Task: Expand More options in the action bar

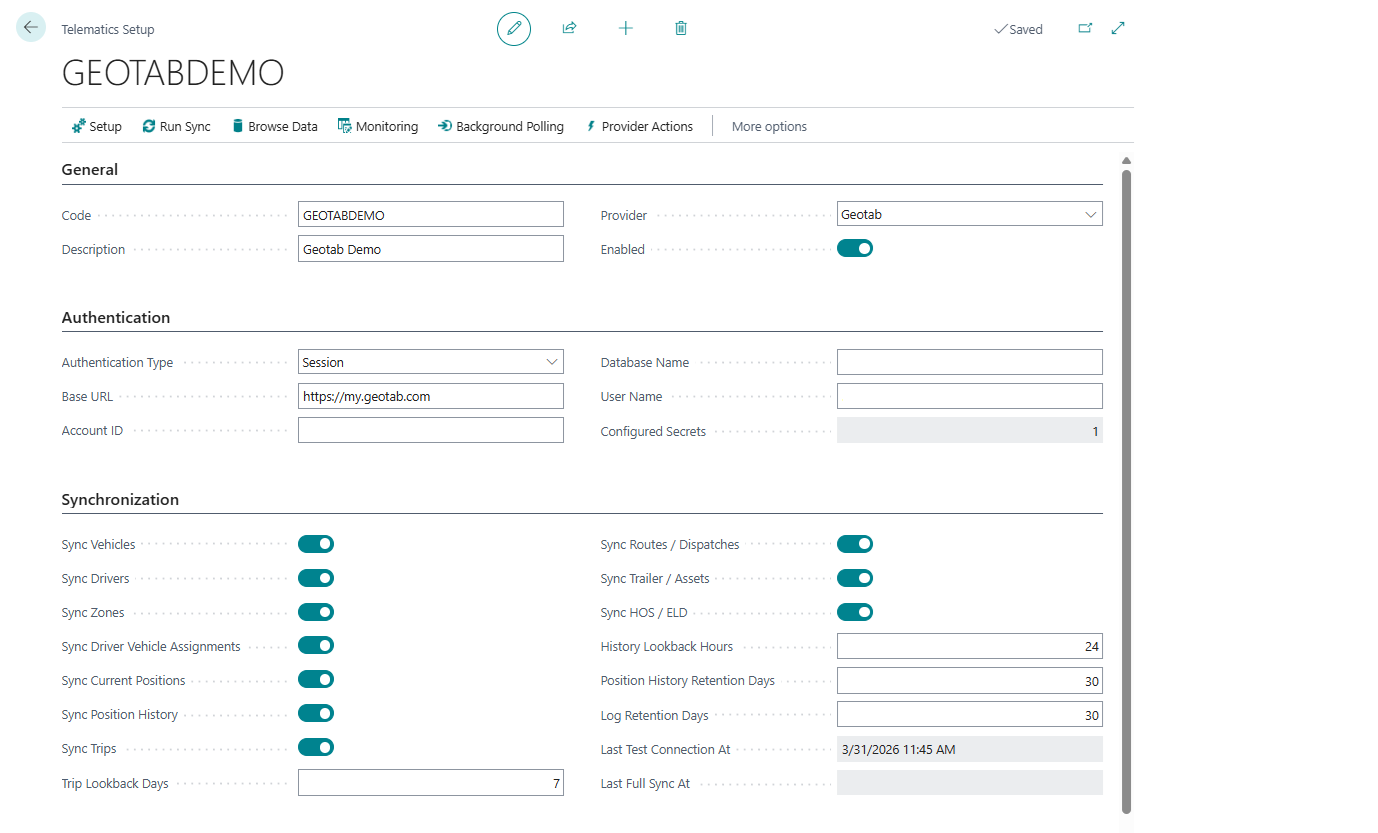Action: [768, 125]
